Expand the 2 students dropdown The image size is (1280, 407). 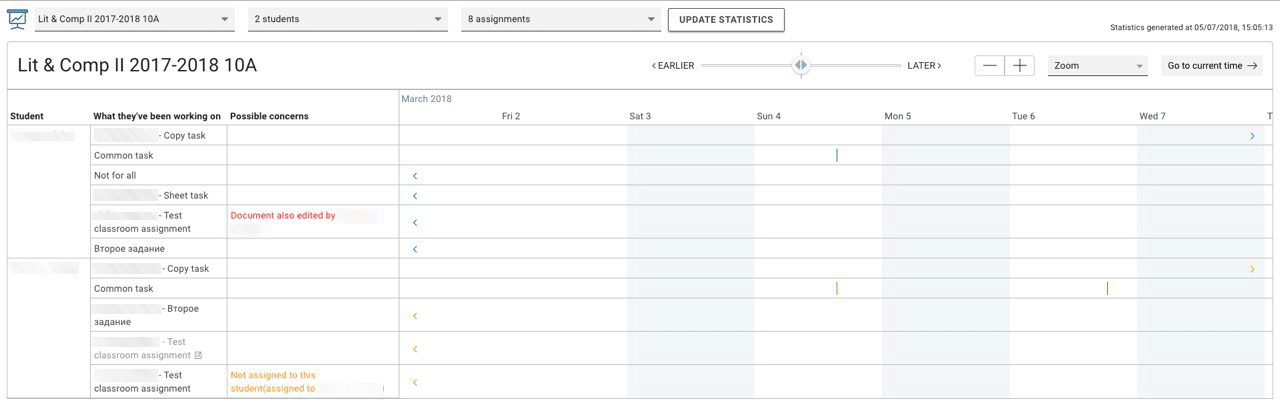(348, 19)
